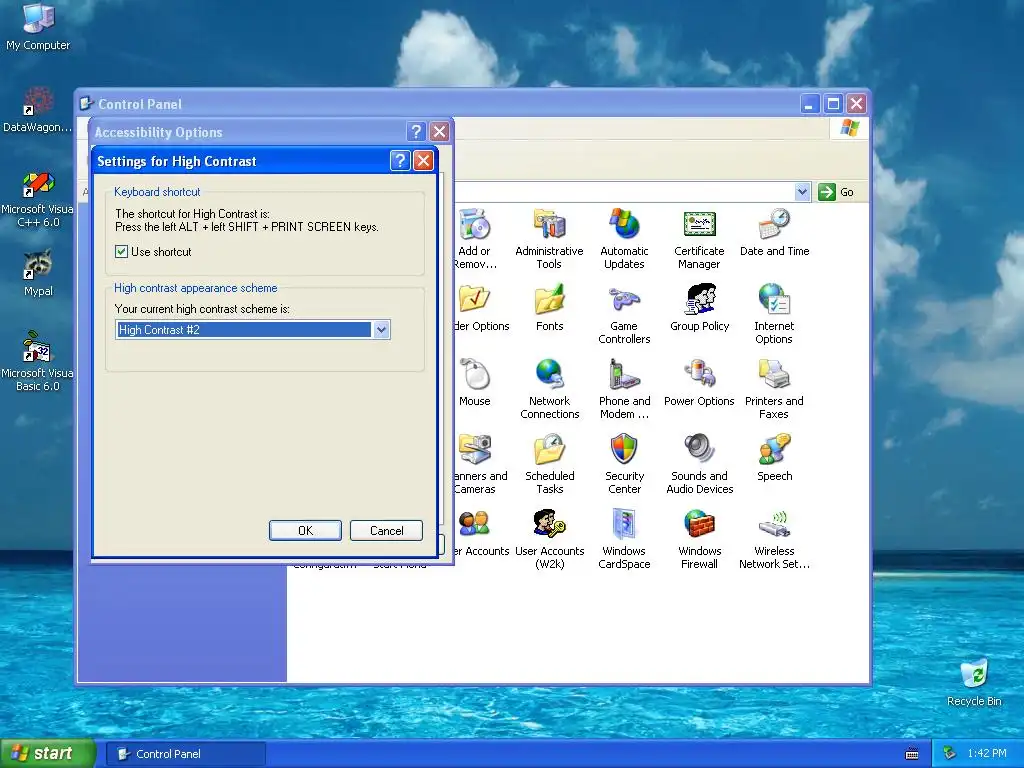
Task: Open Date and Time icon
Action: (775, 232)
